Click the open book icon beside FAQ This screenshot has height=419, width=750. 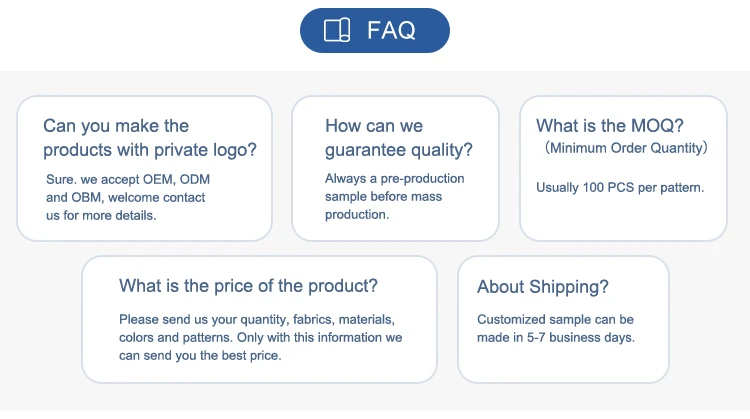coord(338,30)
